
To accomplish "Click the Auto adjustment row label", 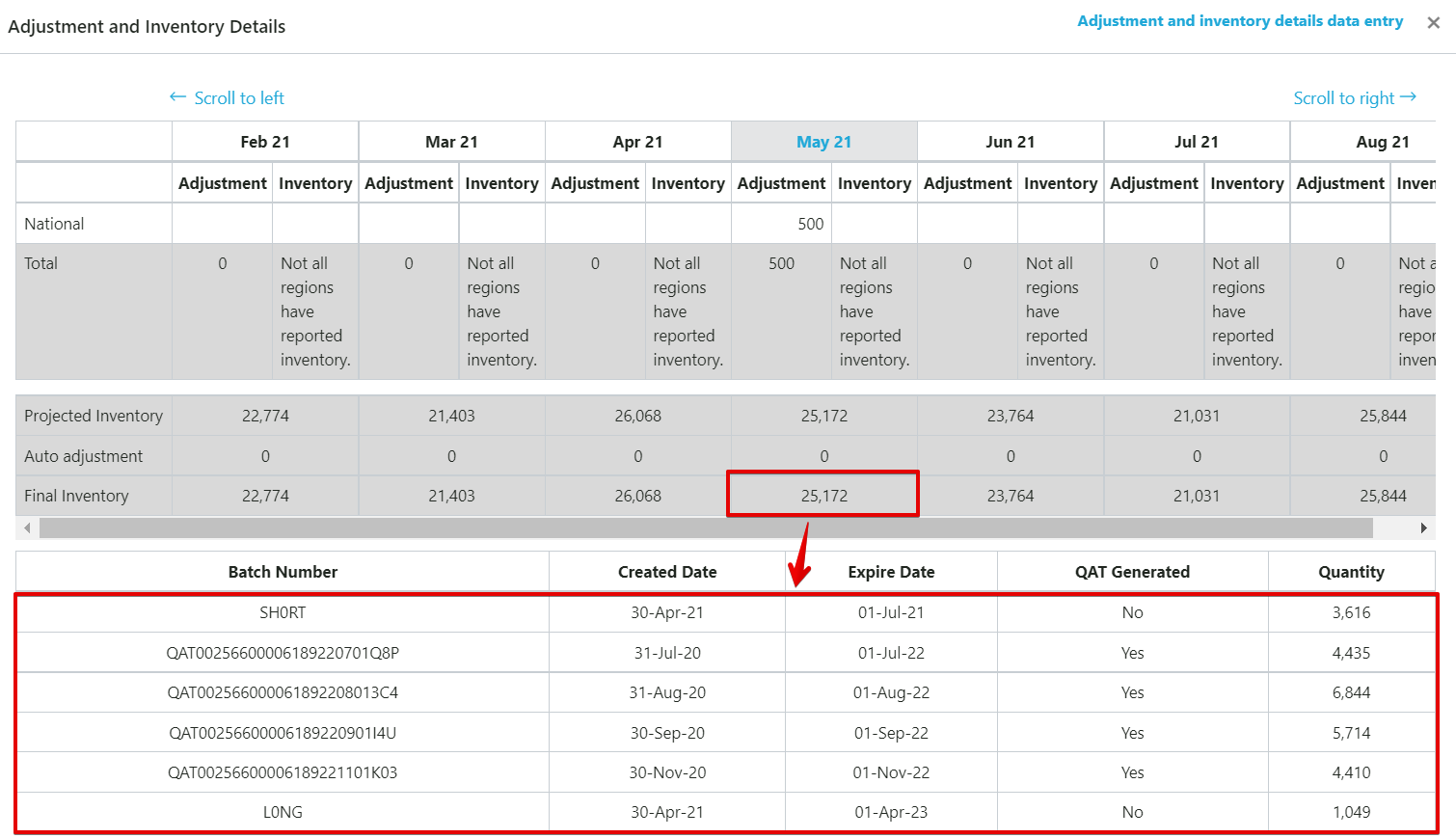I will 83,456.
